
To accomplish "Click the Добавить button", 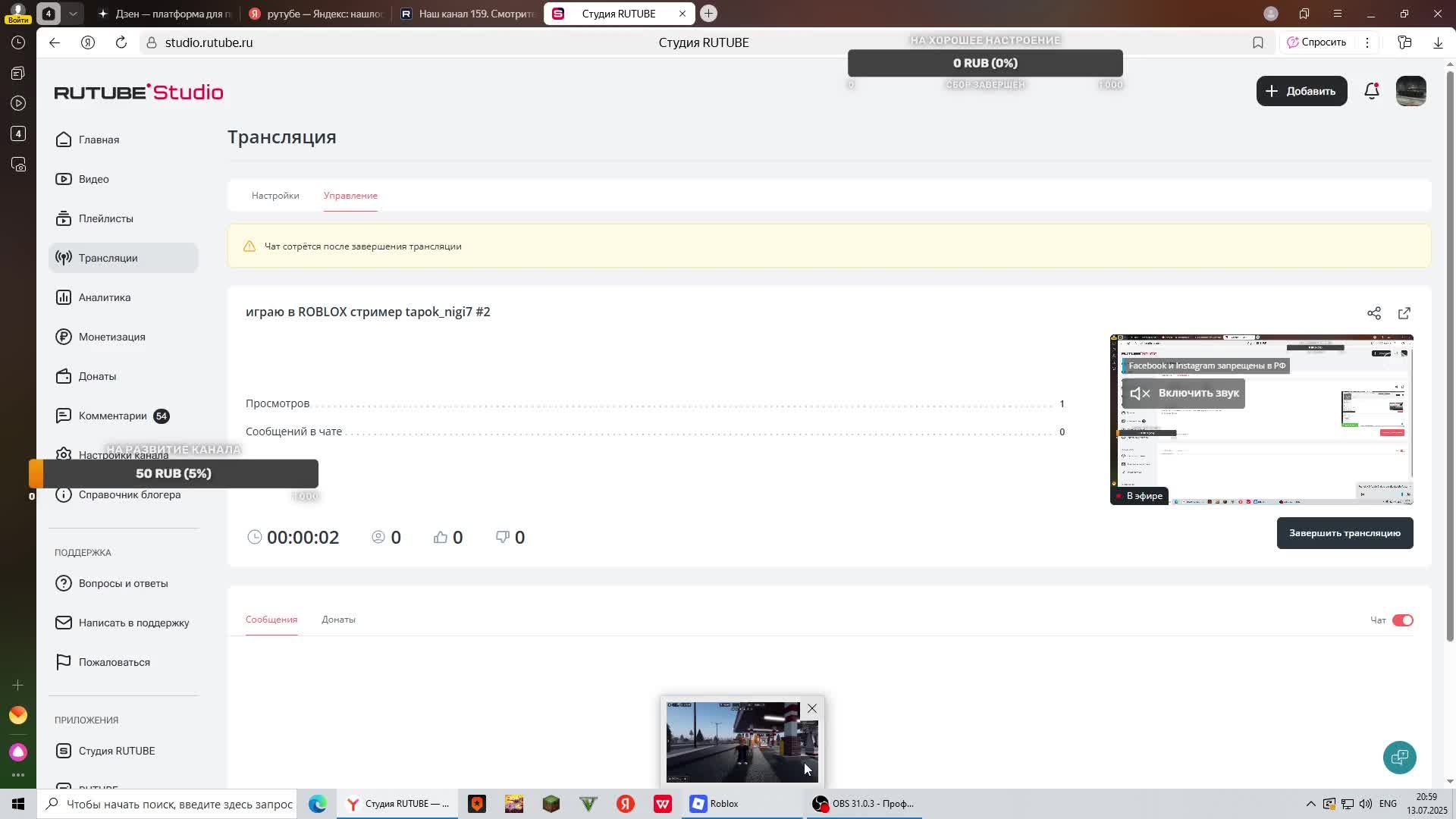I will pos(1301,91).
